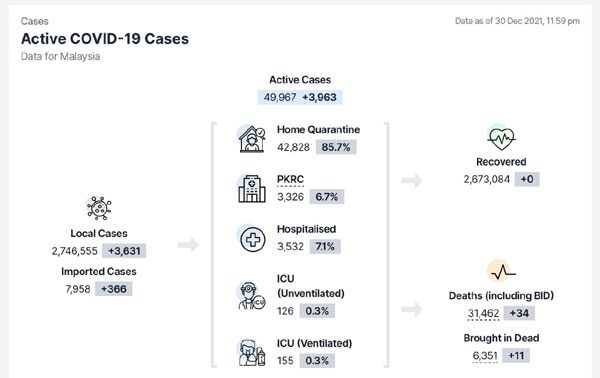Click the arrow pointing to Recovered
The image size is (600, 378).
point(412,180)
